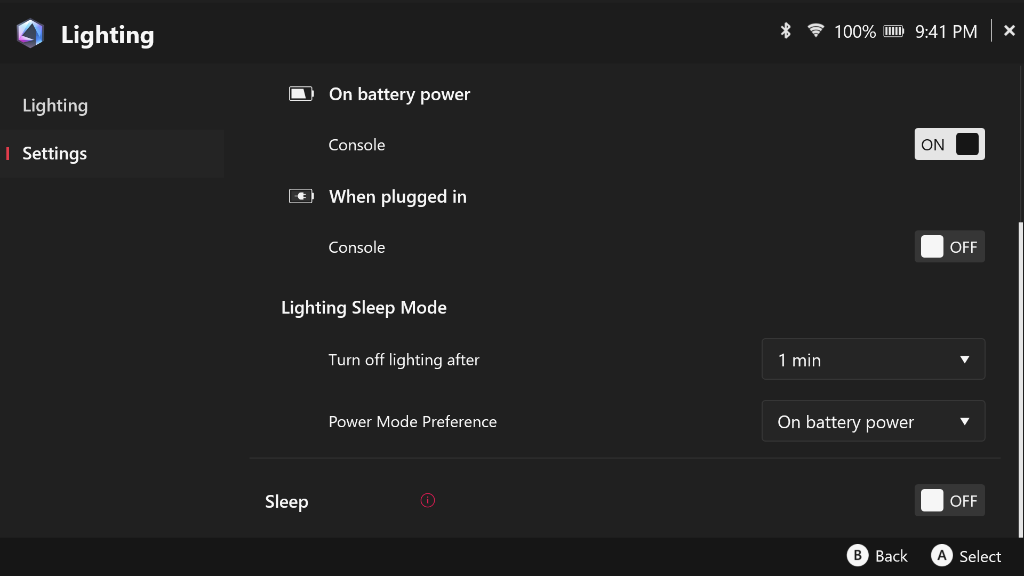Screen dimensions: 1024x576
Task: Click the app logo icon beside Lighting
Action: (x=31, y=34)
